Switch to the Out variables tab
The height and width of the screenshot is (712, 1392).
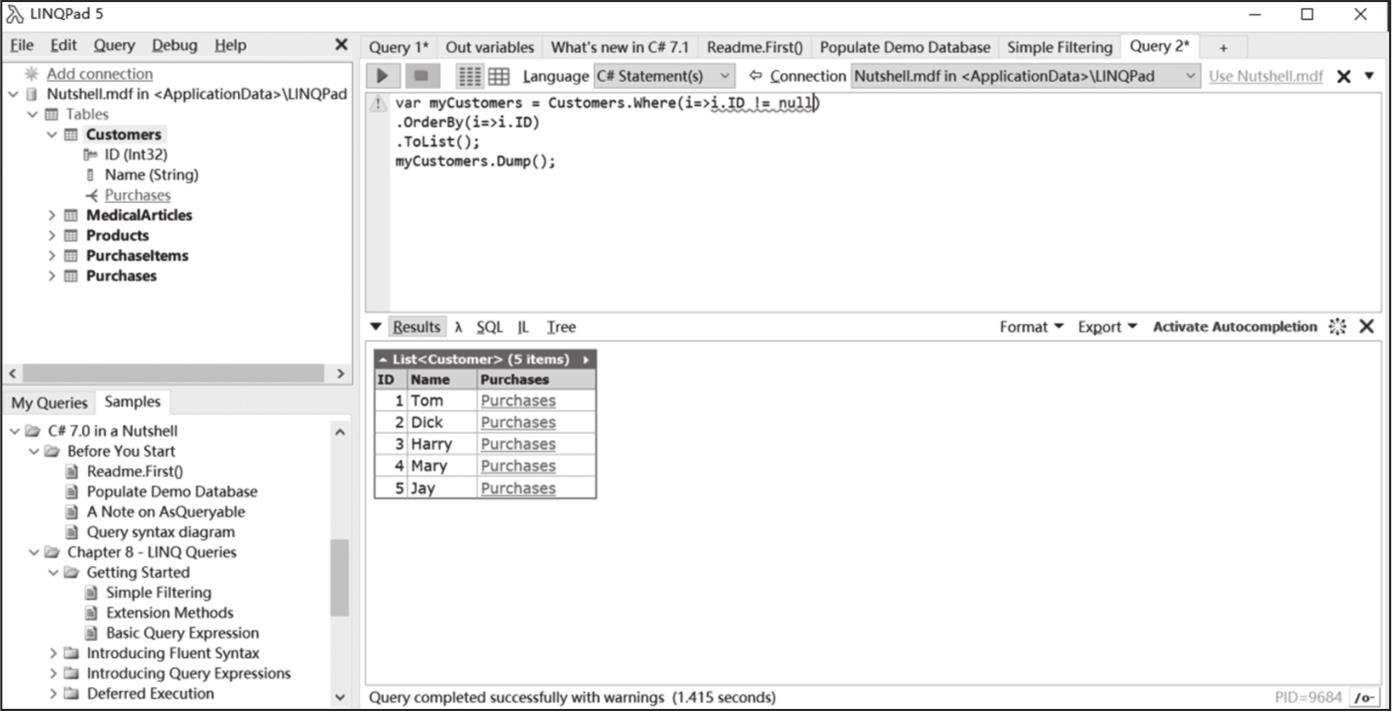coord(490,47)
